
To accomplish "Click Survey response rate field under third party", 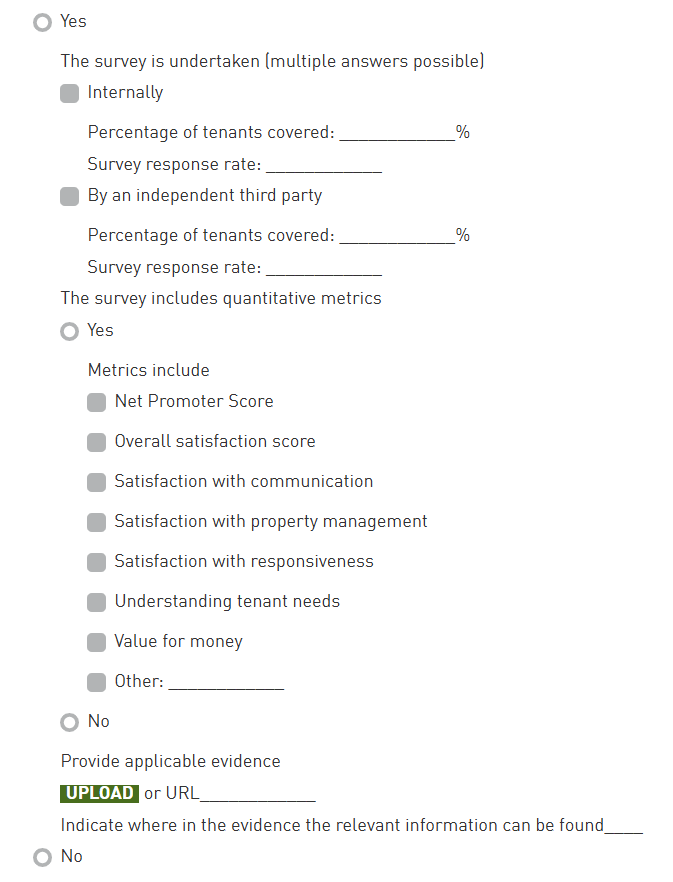I will 323,267.
